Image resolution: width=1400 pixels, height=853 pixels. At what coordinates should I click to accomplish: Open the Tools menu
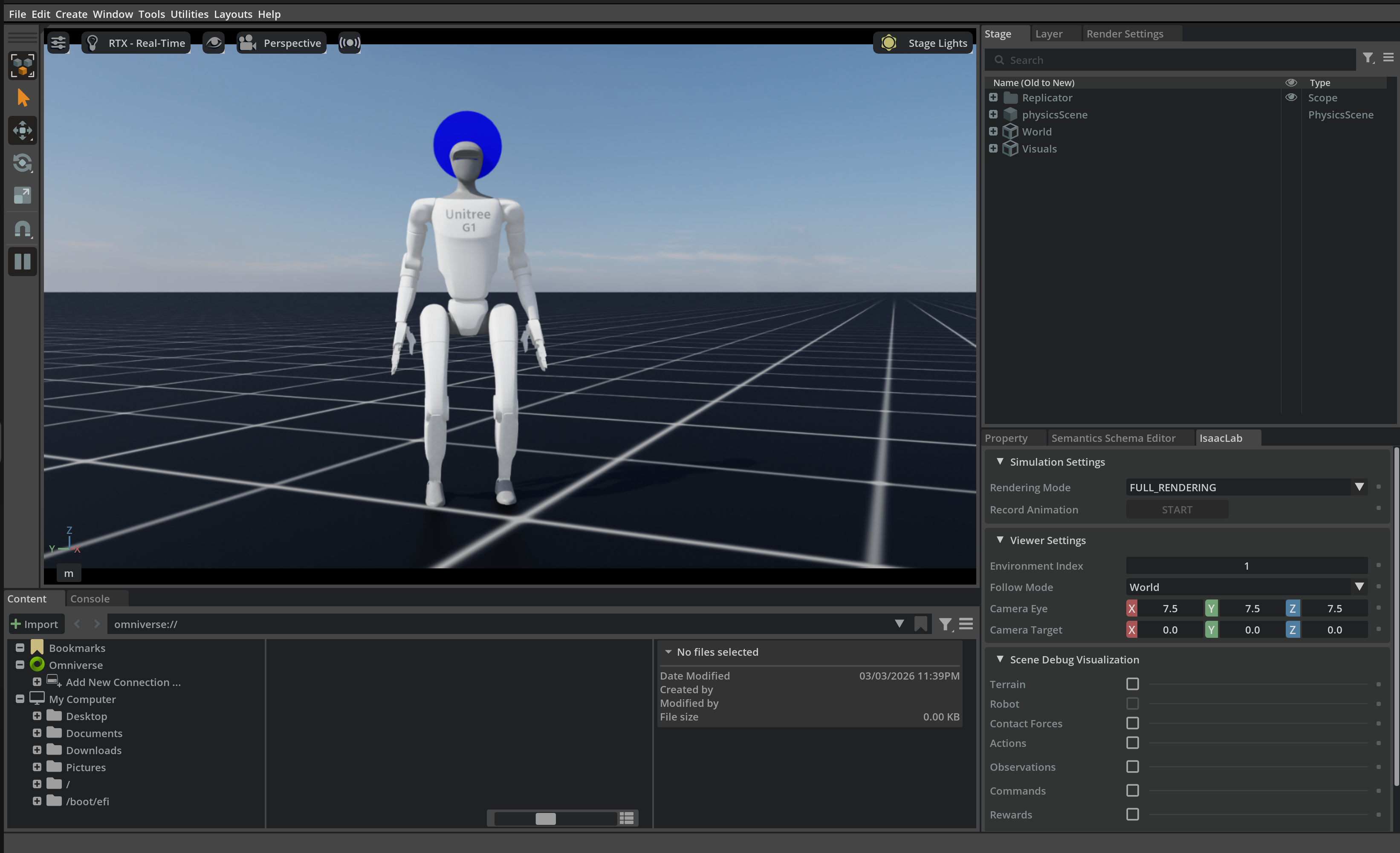pyautogui.click(x=151, y=14)
